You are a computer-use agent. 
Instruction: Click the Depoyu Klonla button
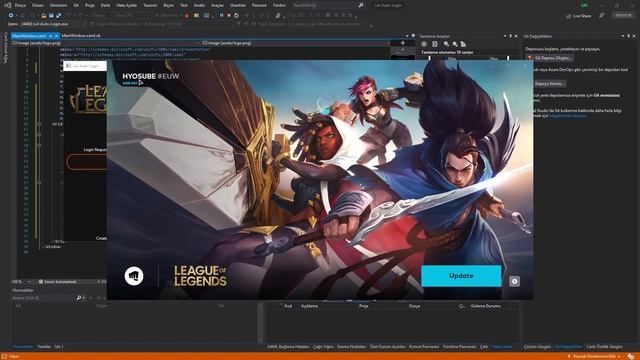[549, 84]
